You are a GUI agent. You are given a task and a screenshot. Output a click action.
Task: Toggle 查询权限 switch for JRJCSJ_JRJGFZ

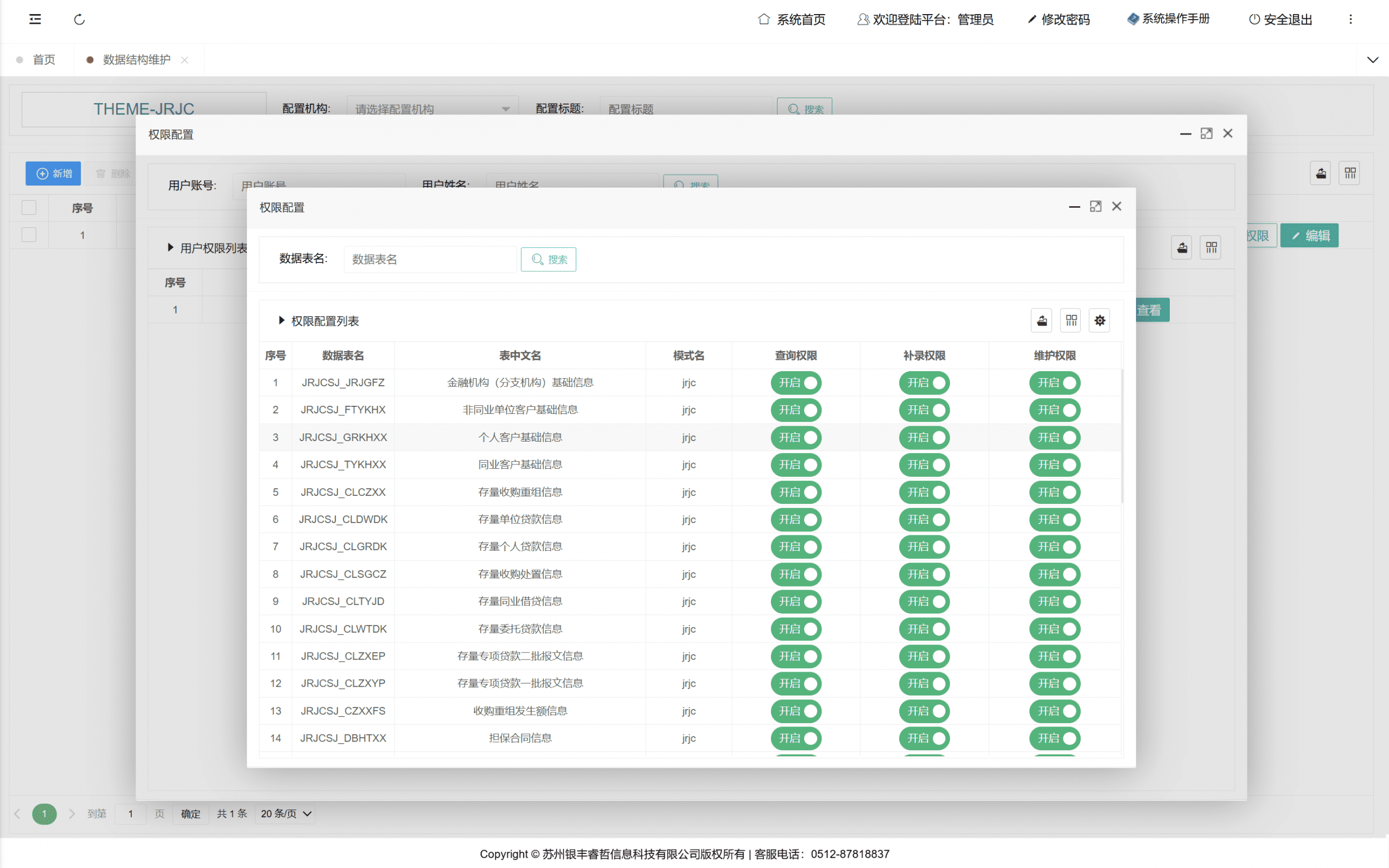point(796,383)
